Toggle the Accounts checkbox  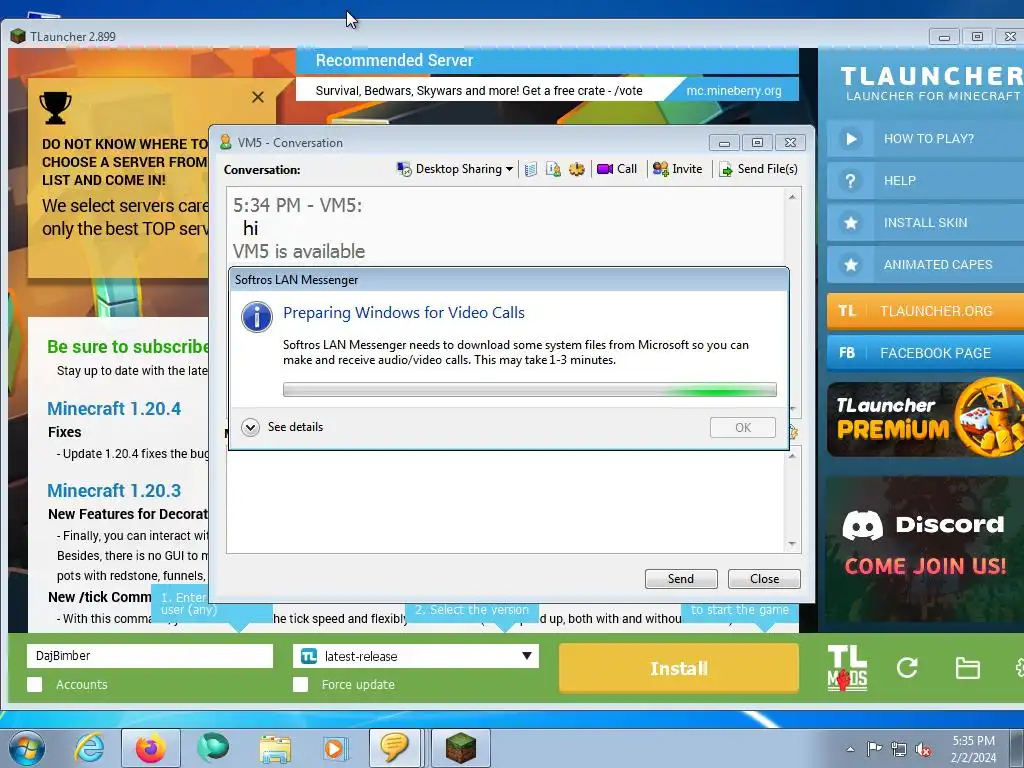pyautogui.click(x=35, y=684)
